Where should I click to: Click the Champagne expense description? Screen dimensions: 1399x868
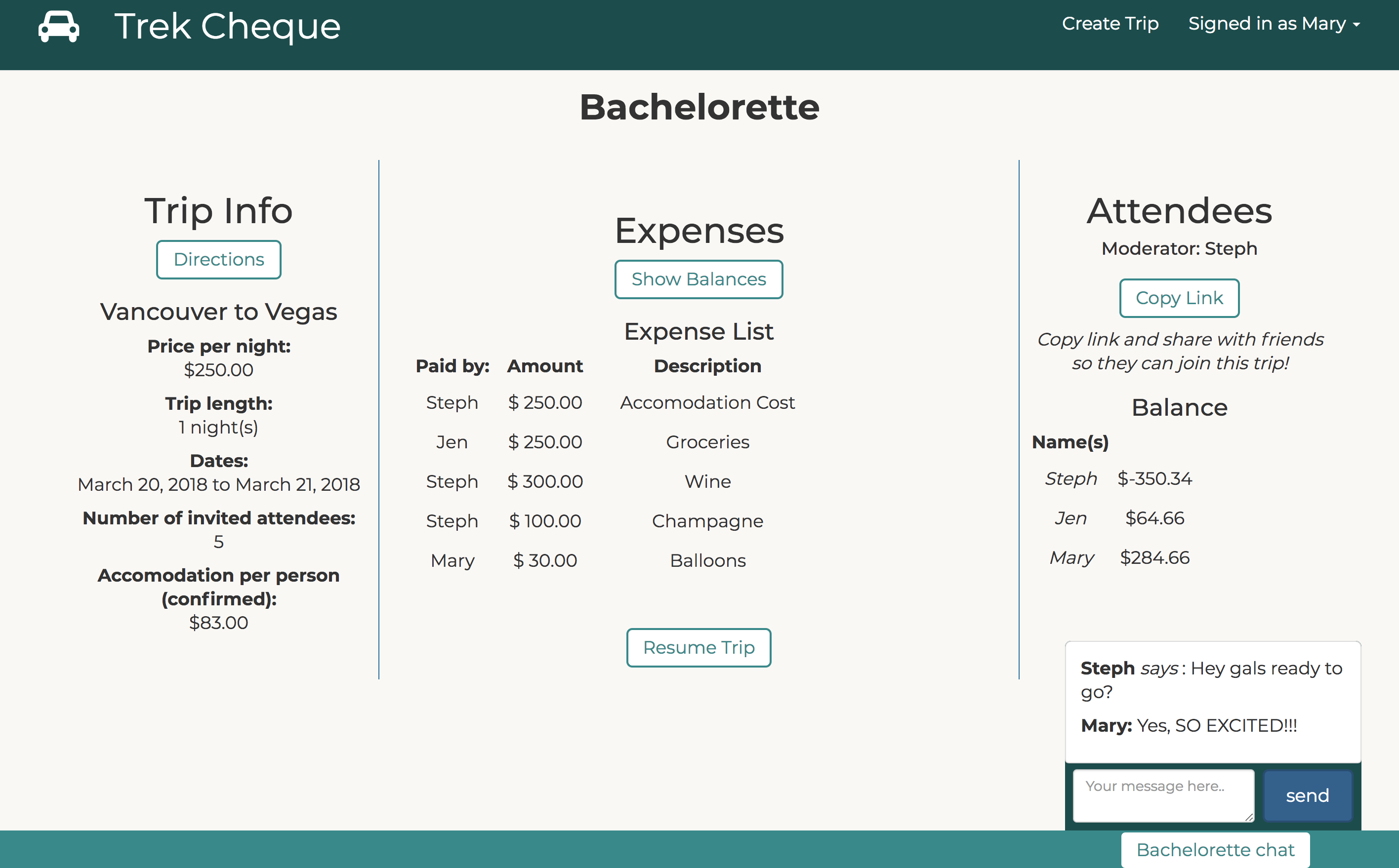pyautogui.click(x=707, y=521)
